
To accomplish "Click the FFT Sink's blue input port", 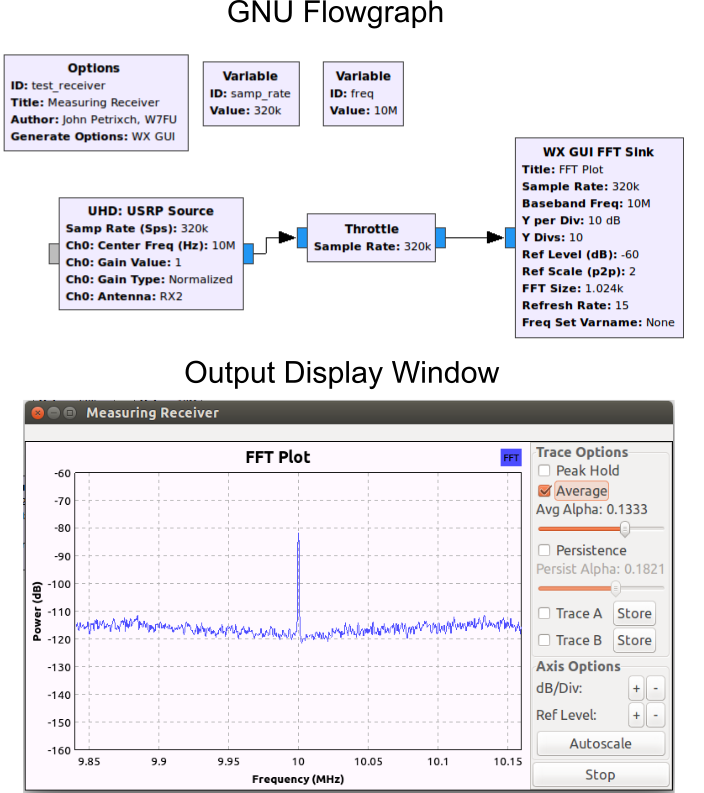I will click(x=509, y=237).
